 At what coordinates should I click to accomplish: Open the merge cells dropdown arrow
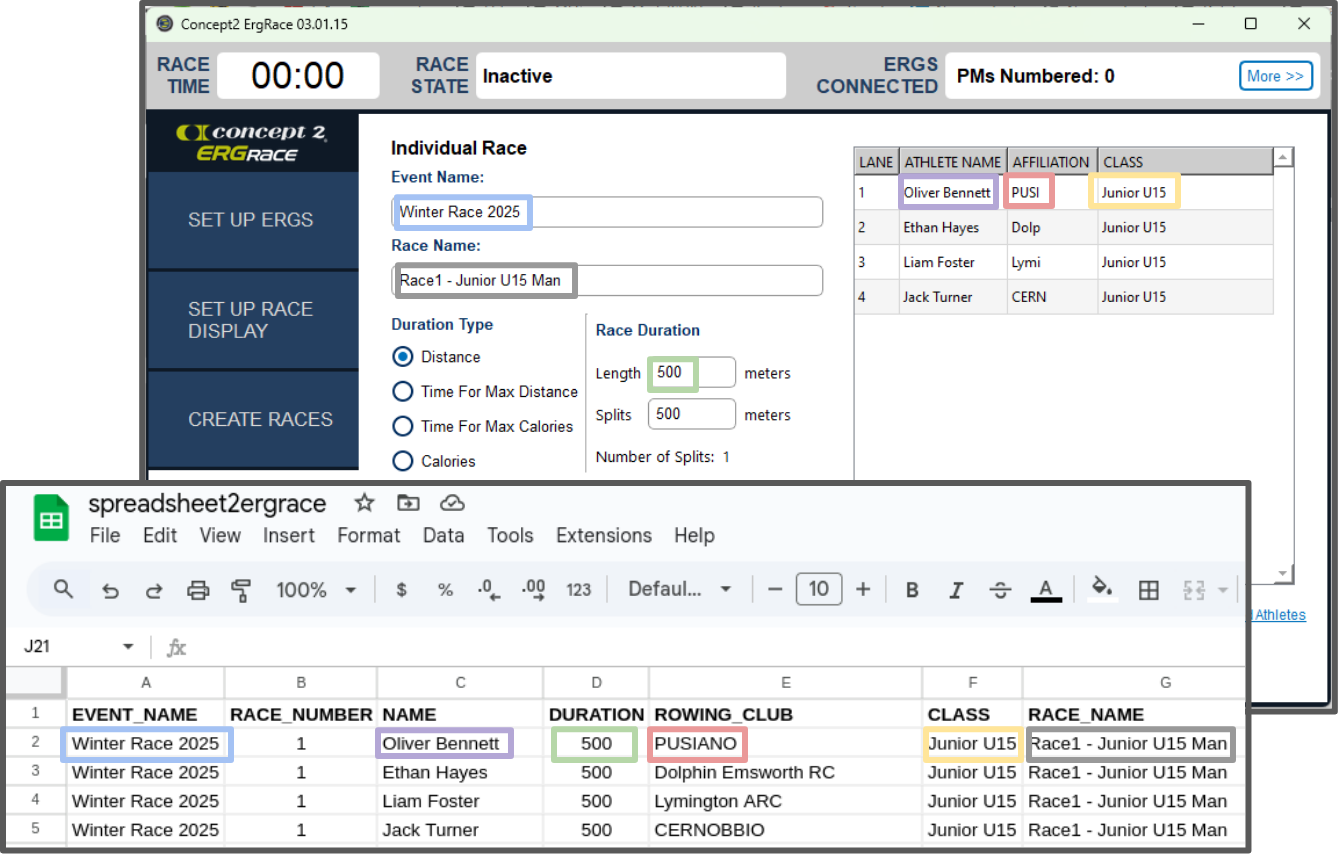point(1222,590)
